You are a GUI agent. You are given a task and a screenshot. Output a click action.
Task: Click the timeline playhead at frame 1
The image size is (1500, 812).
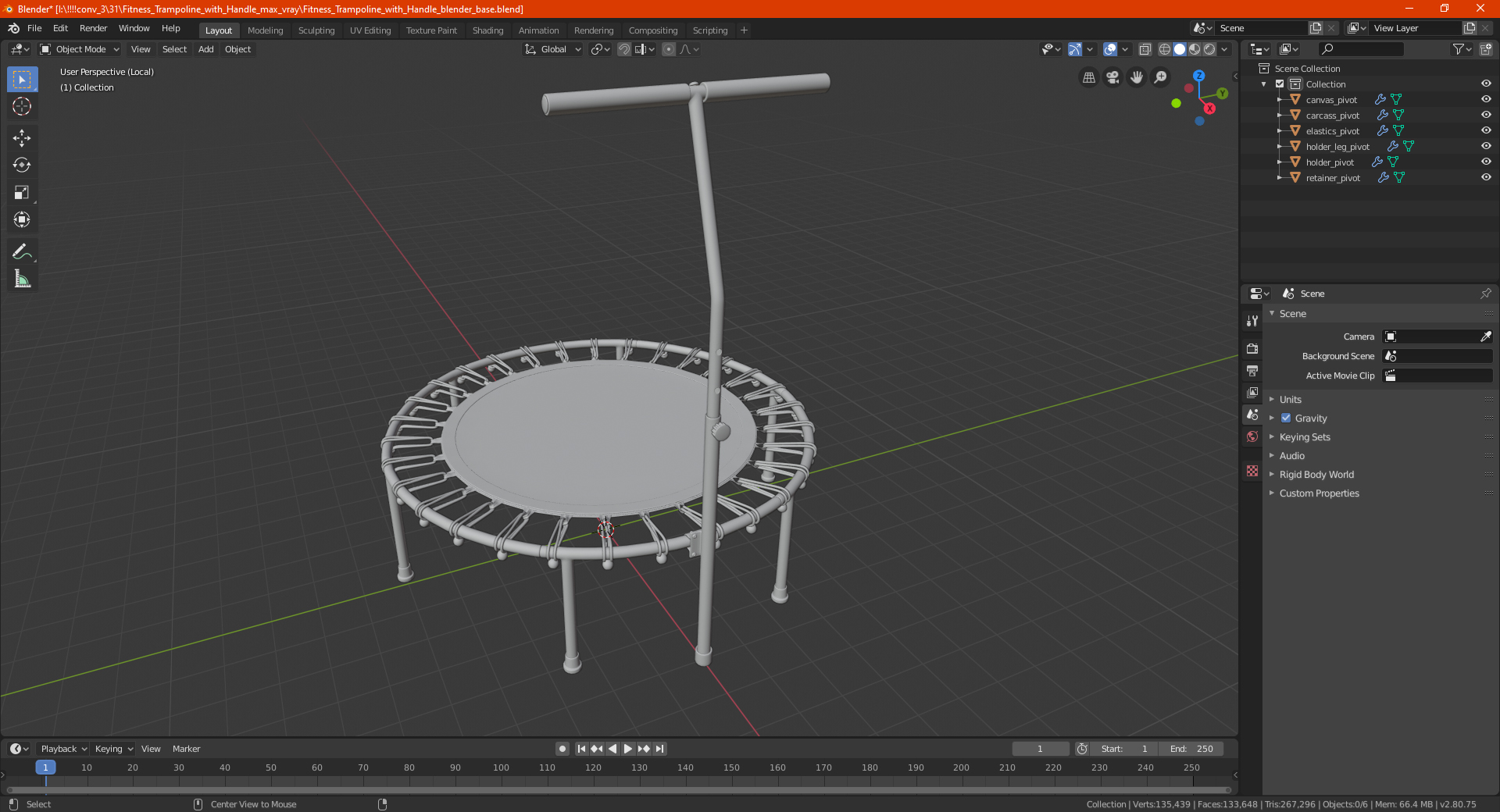(x=45, y=767)
